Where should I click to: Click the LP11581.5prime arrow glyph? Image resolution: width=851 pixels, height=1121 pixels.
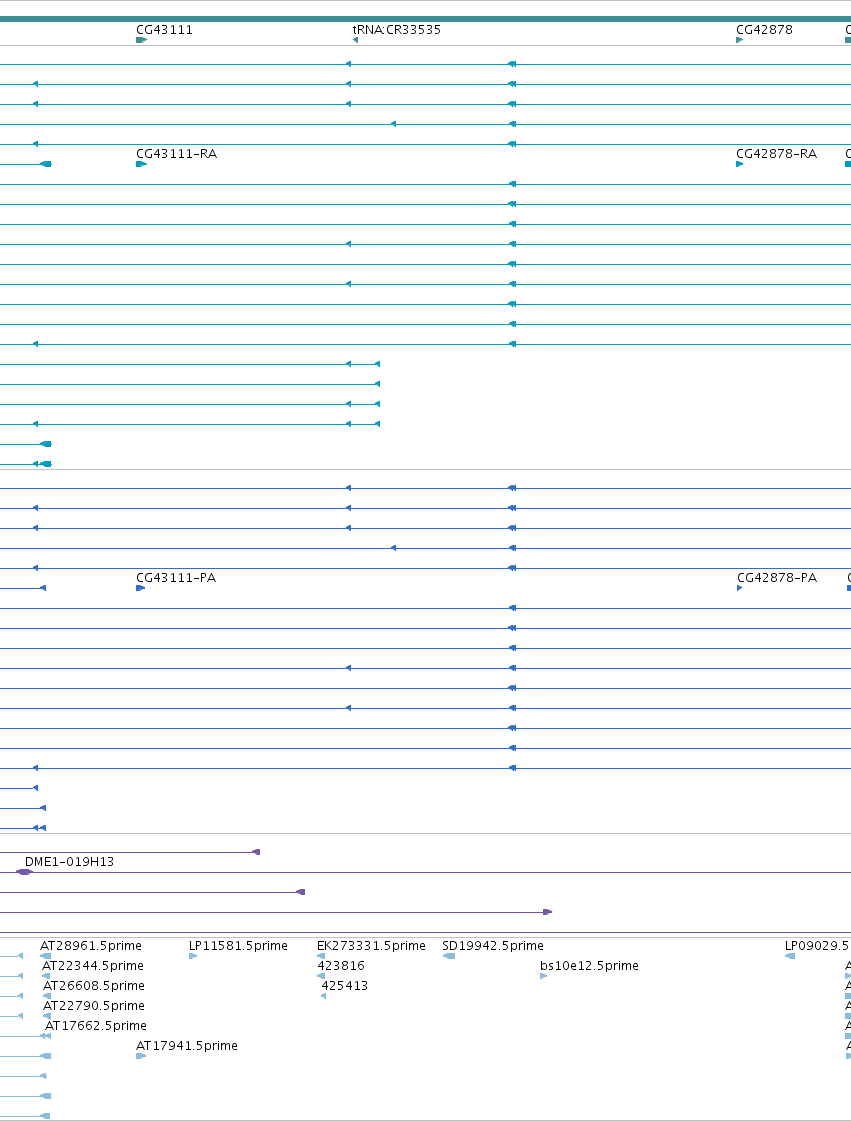193,956
